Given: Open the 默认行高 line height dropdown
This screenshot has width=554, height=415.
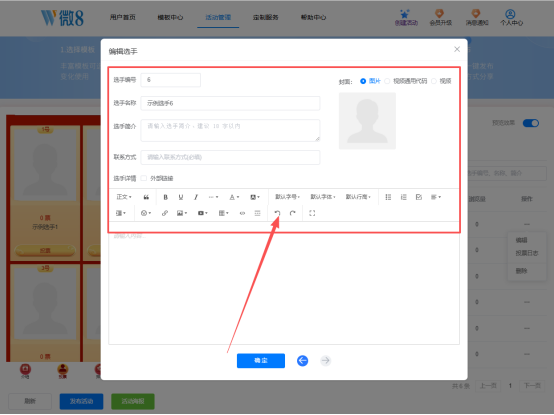Looking at the screenshot, I should [x=358, y=197].
